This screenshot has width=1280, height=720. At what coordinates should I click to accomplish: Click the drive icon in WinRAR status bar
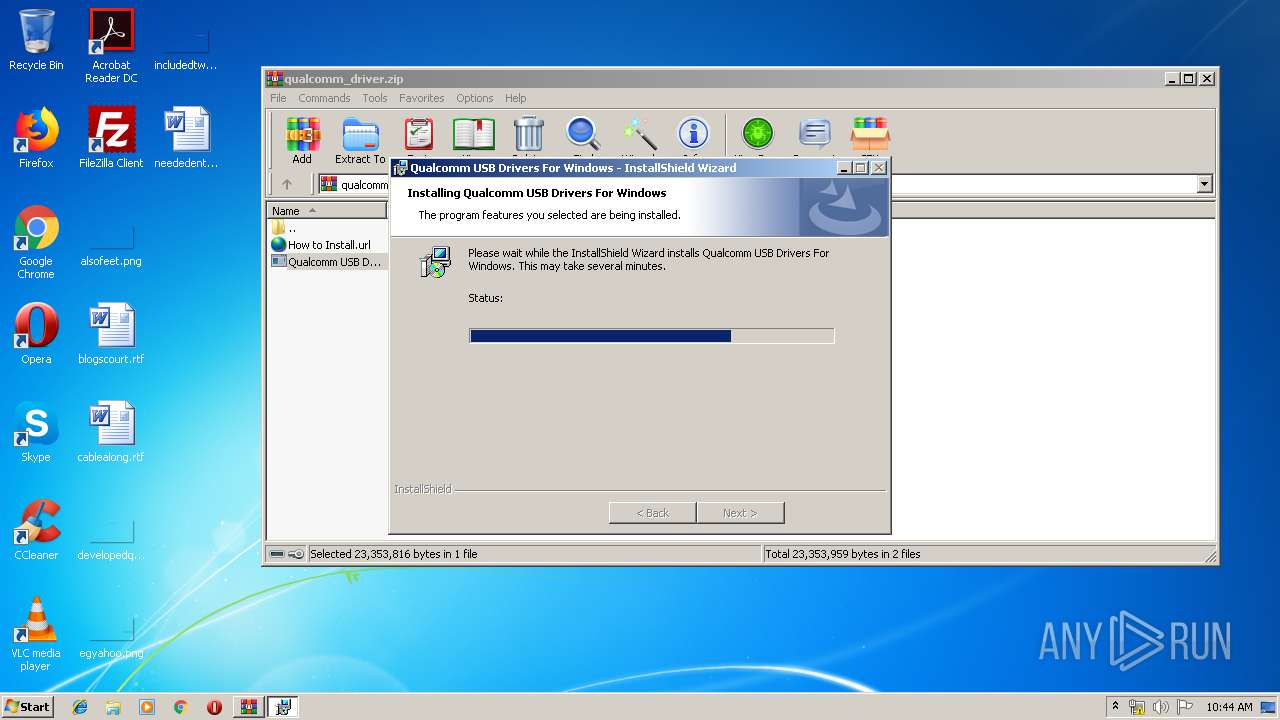[x=277, y=554]
